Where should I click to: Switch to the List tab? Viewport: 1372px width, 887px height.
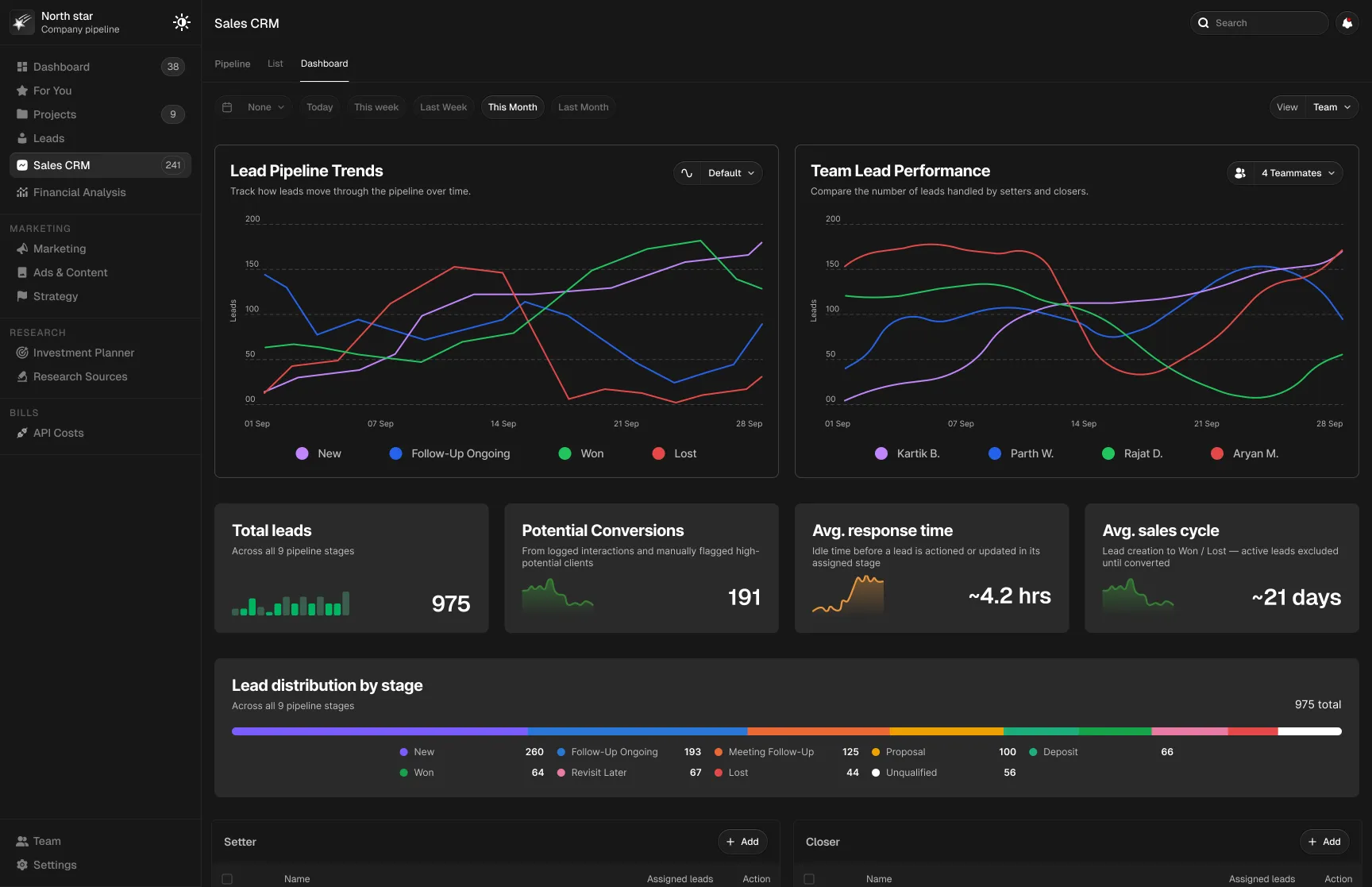[x=276, y=64]
